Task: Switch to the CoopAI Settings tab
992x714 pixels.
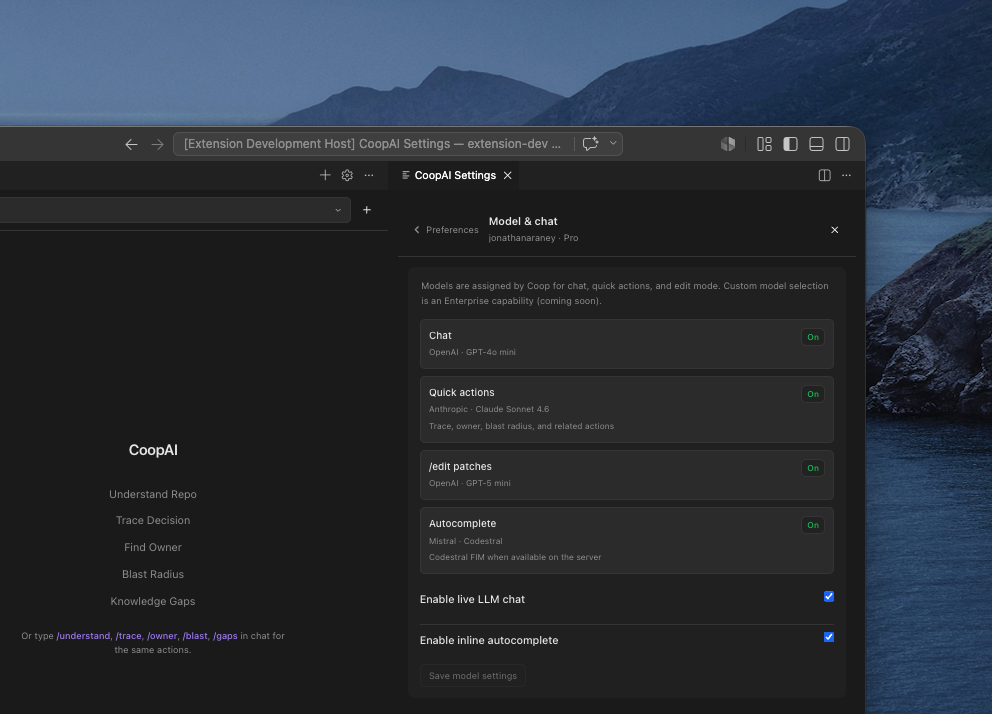Action: click(x=454, y=175)
